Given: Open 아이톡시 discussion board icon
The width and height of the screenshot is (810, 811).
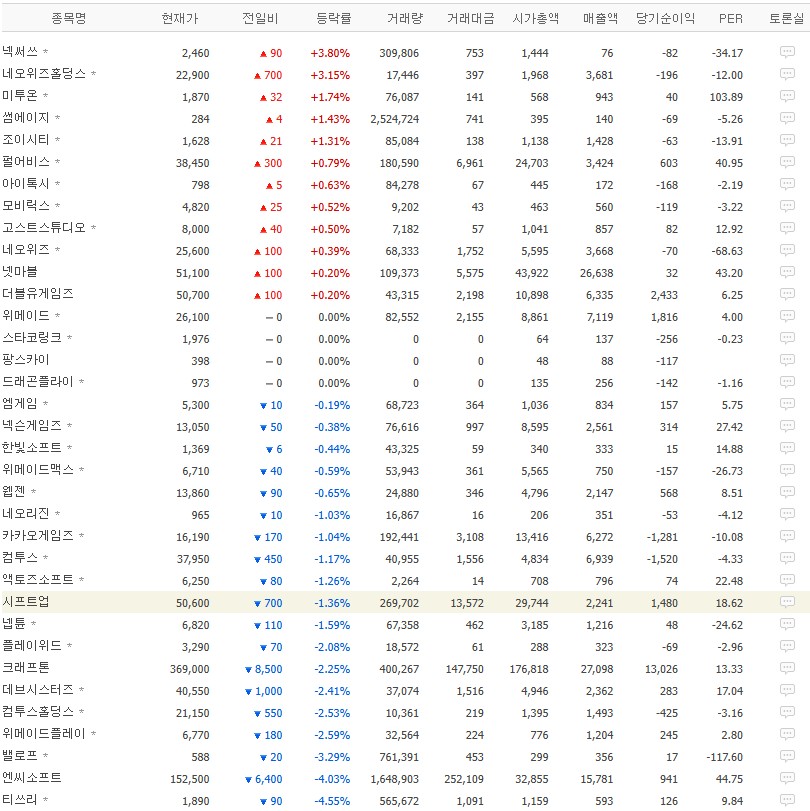Looking at the screenshot, I should point(787,184).
